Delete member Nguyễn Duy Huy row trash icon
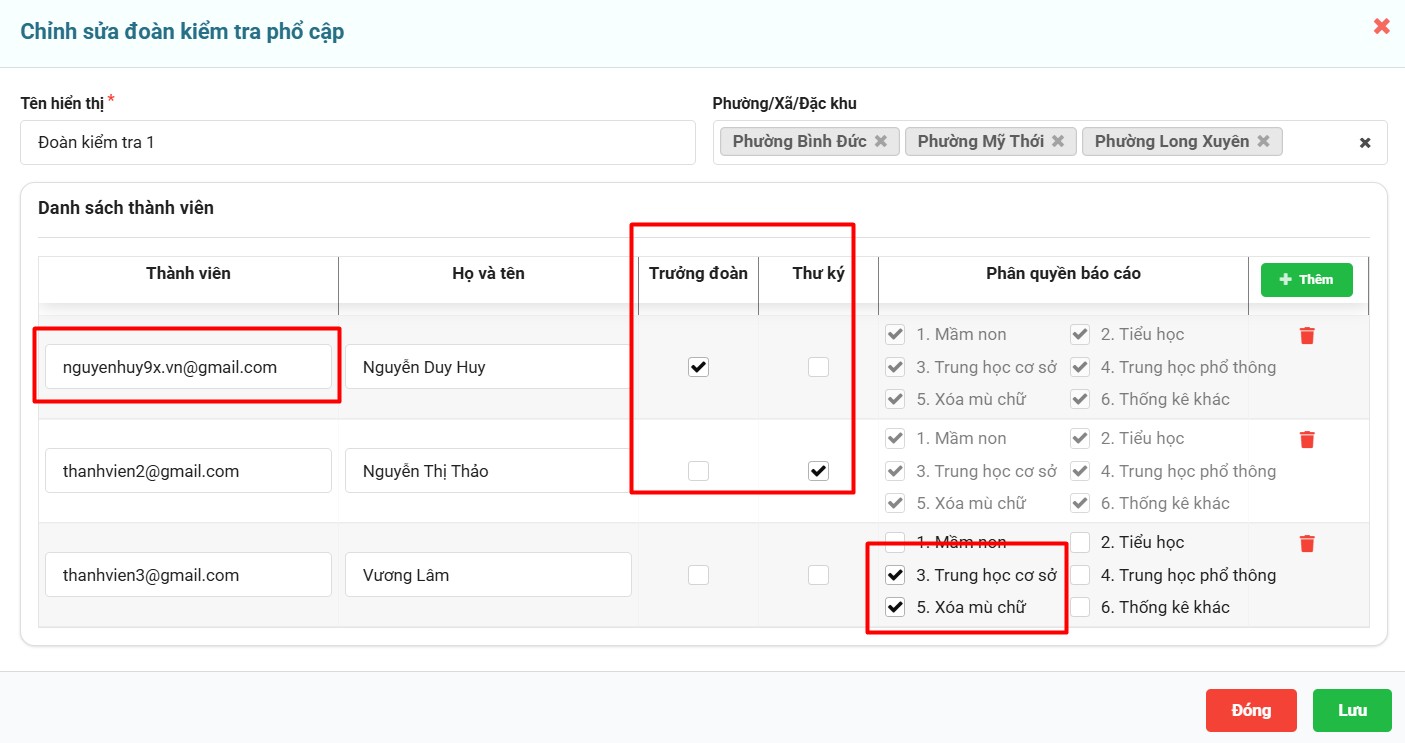1405x743 pixels. 1306,336
